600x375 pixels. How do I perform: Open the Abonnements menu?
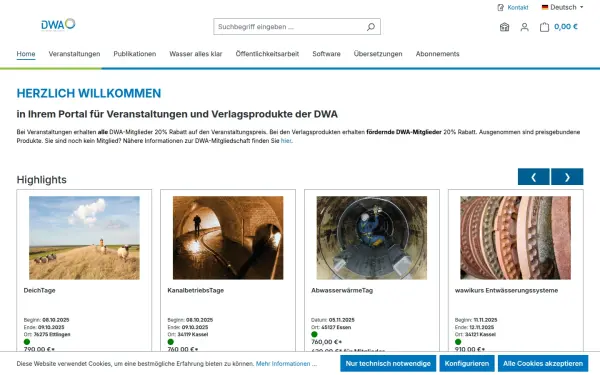tap(437, 54)
